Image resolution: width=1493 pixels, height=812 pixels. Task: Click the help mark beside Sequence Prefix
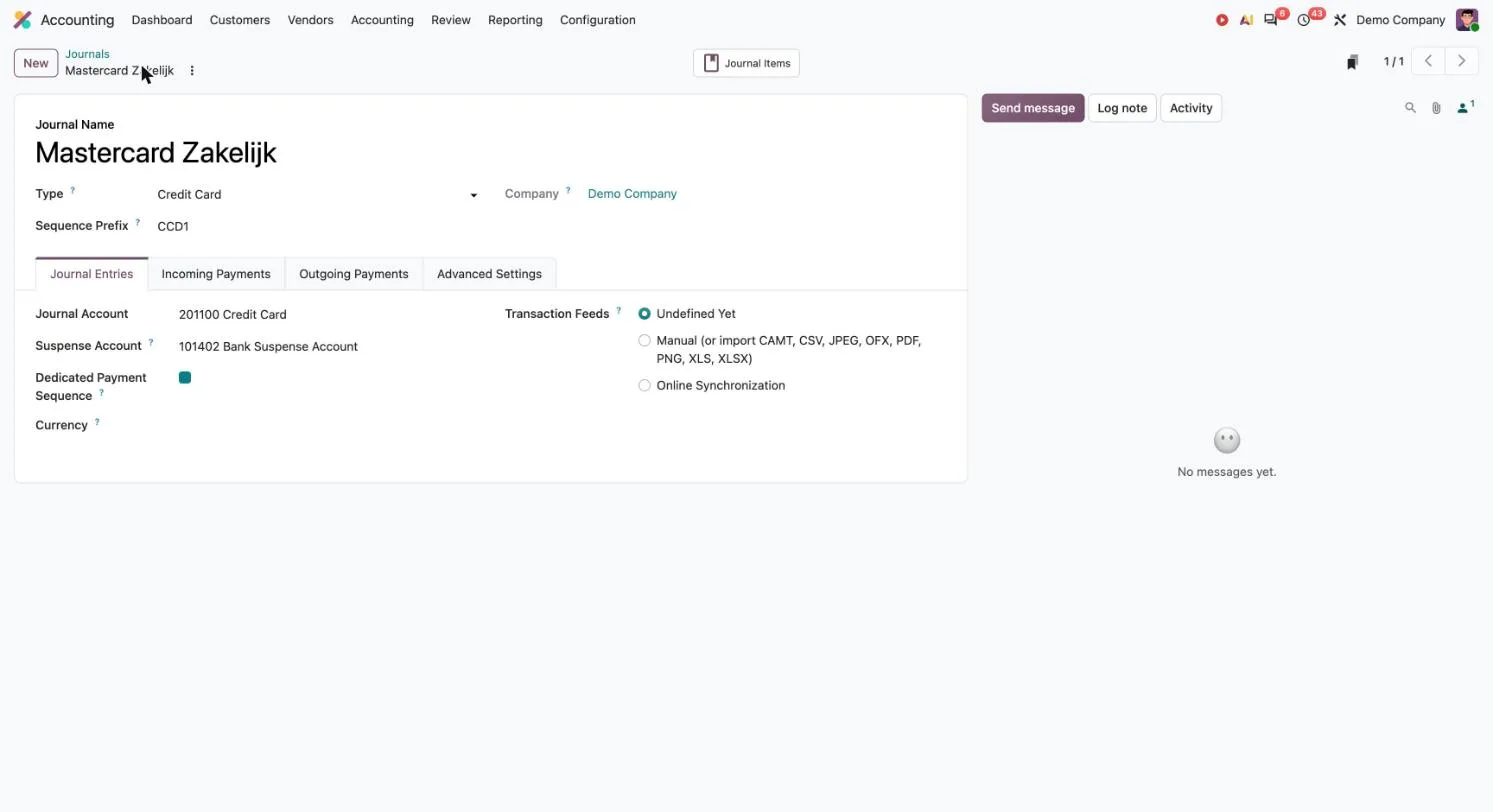[137, 222]
